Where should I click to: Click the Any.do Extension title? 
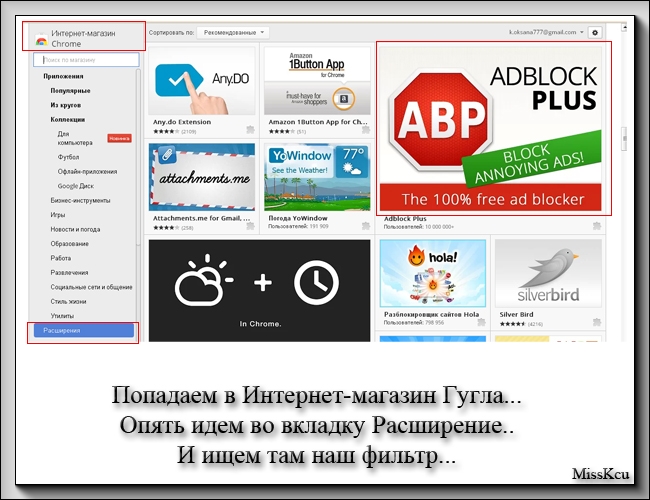(182, 122)
